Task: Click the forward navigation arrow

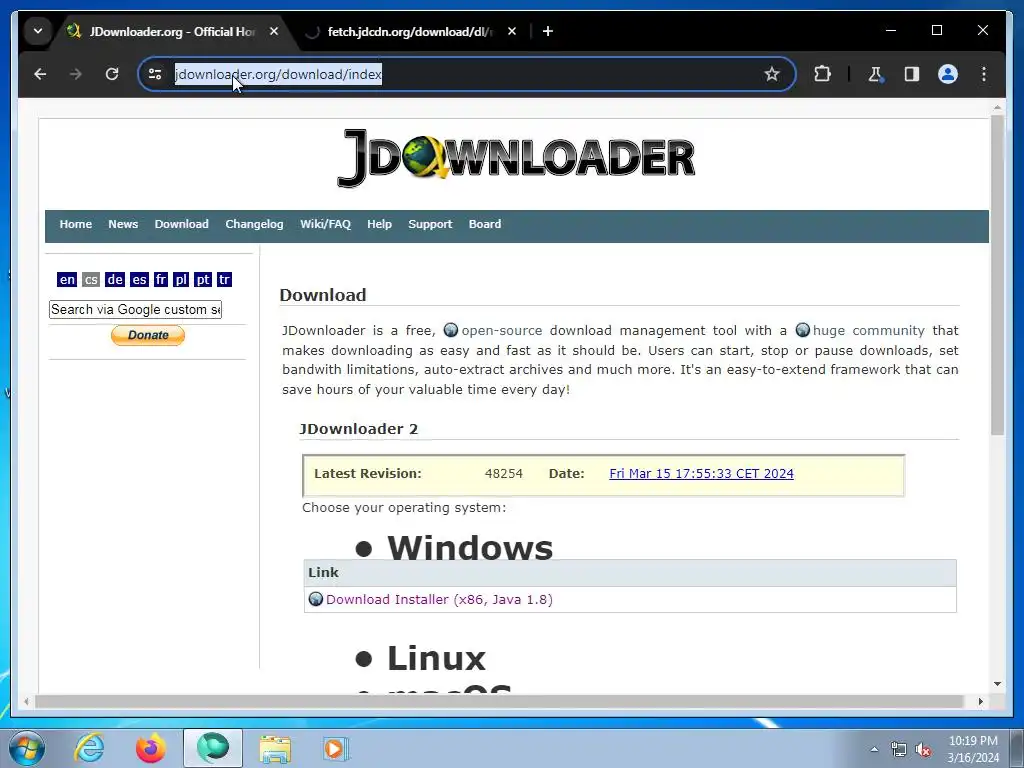Action: [x=76, y=74]
